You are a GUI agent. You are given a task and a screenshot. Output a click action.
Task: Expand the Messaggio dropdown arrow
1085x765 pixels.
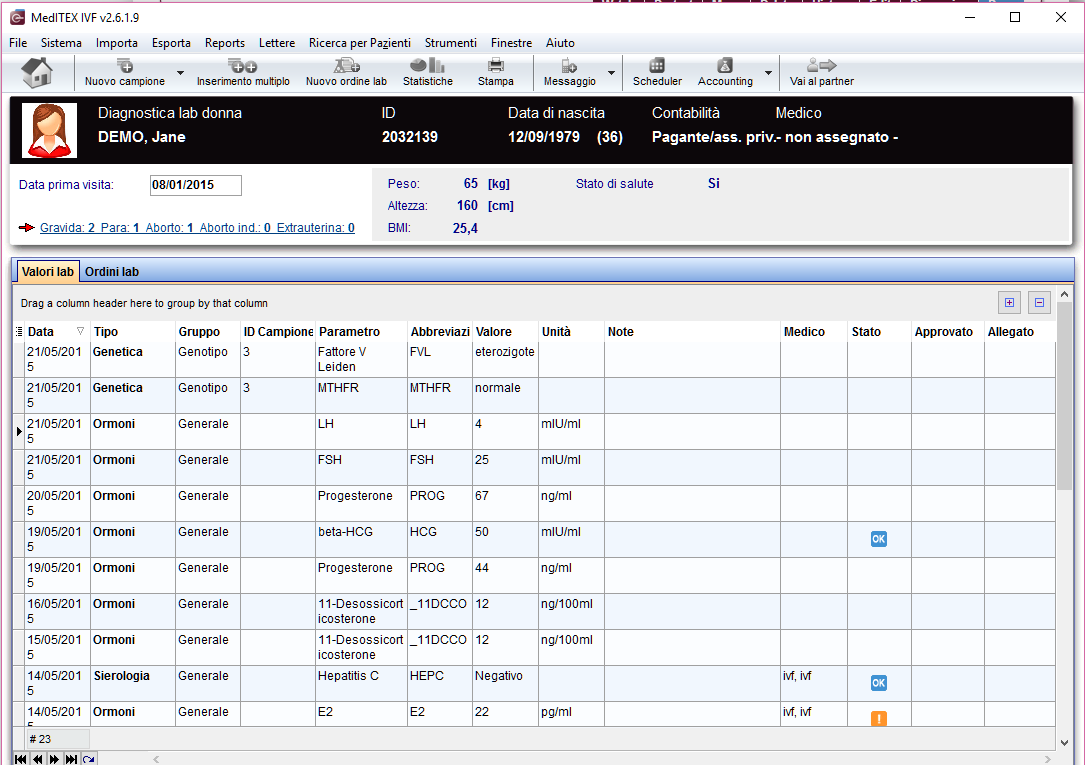click(x=612, y=73)
